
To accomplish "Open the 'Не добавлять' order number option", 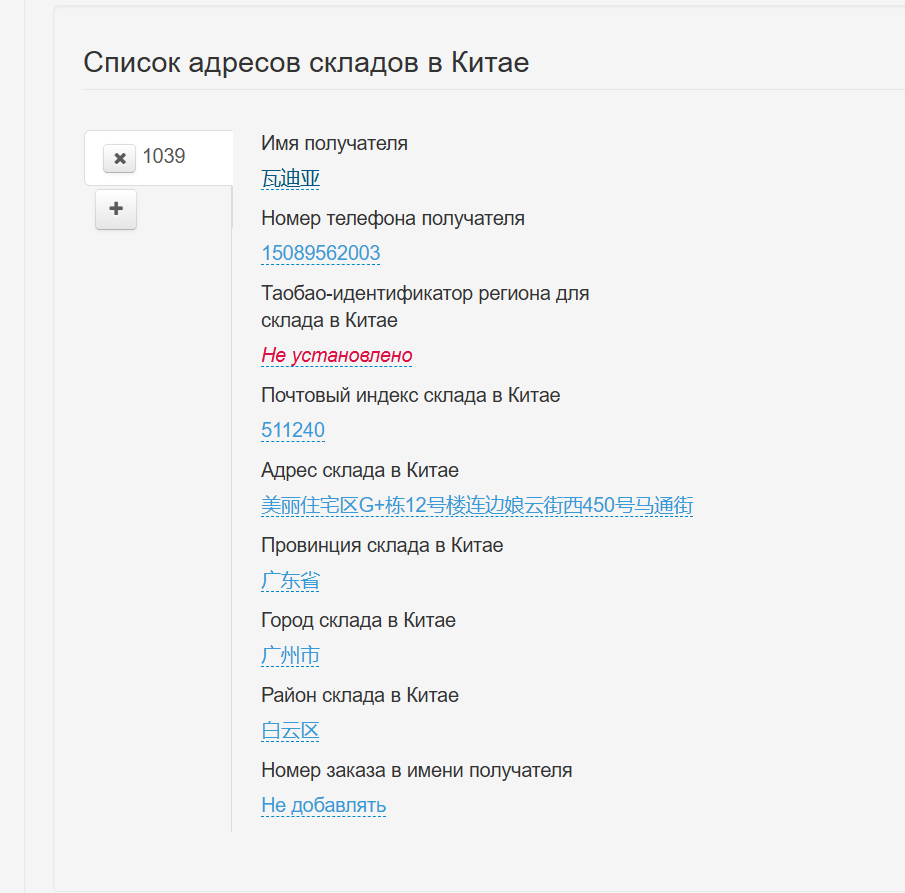I will pos(323,805).
